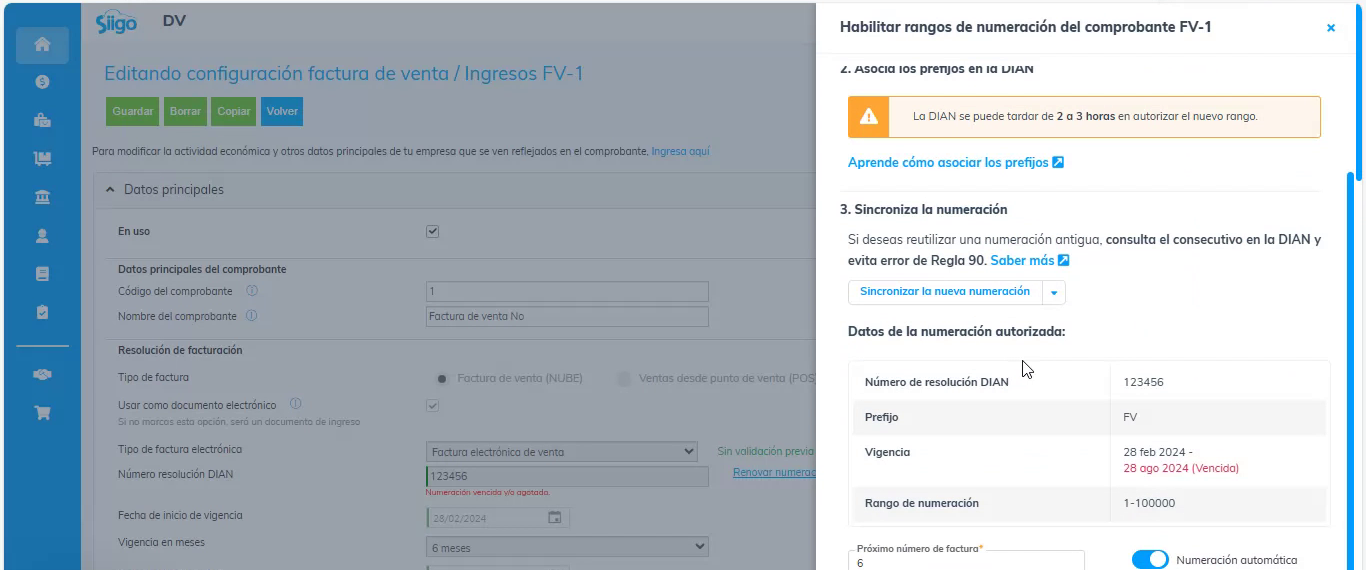Click the Siigo logo
The height and width of the screenshot is (570, 1366).
point(116,24)
